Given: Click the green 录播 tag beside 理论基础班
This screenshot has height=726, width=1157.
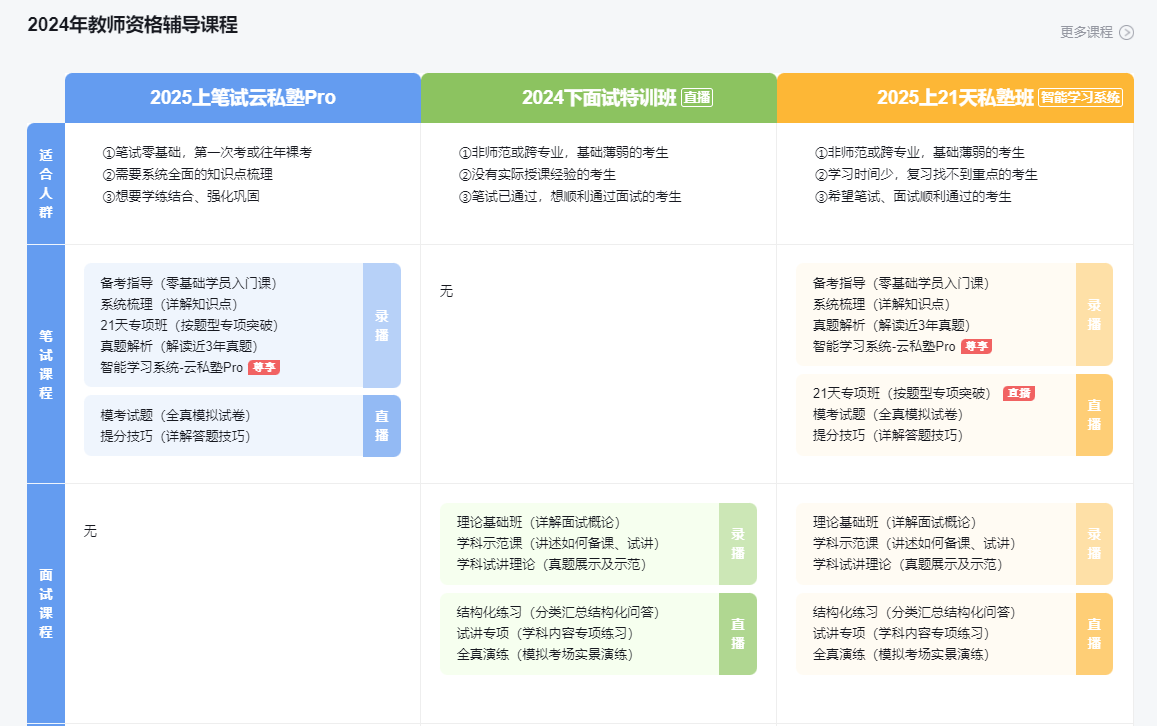Looking at the screenshot, I should tap(738, 544).
